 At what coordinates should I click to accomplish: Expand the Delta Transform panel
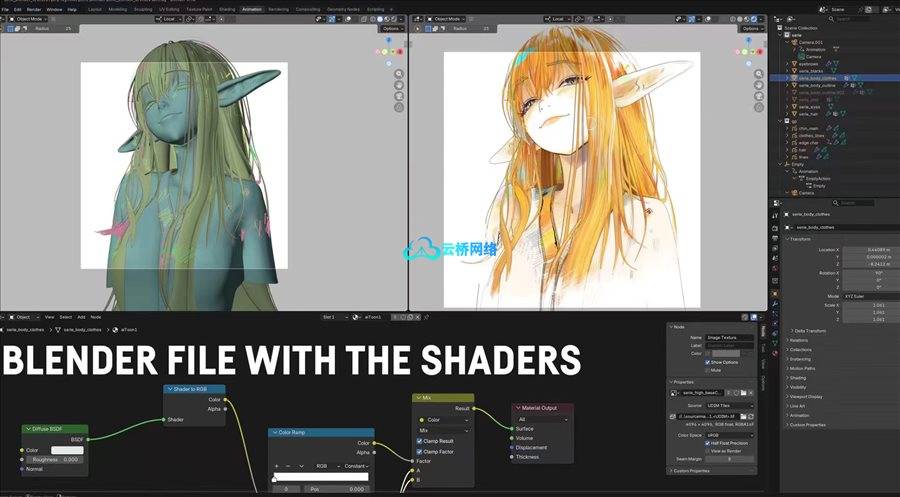point(810,331)
